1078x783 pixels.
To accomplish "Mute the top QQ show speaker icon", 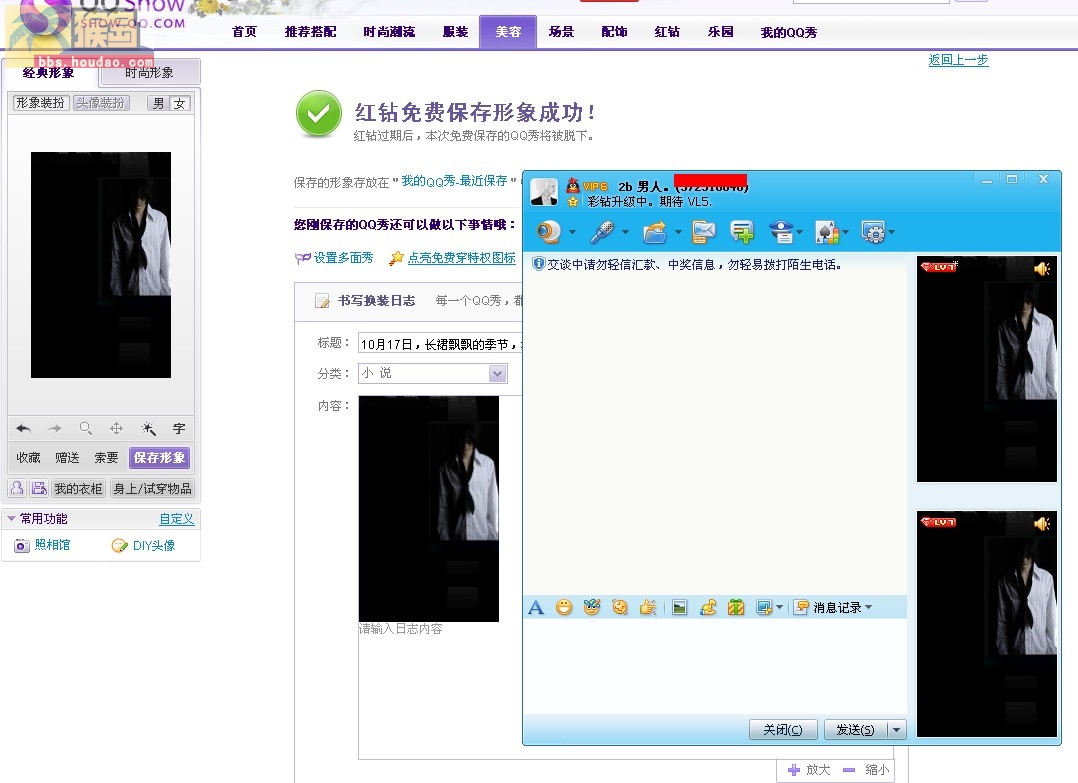I will point(1042,268).
